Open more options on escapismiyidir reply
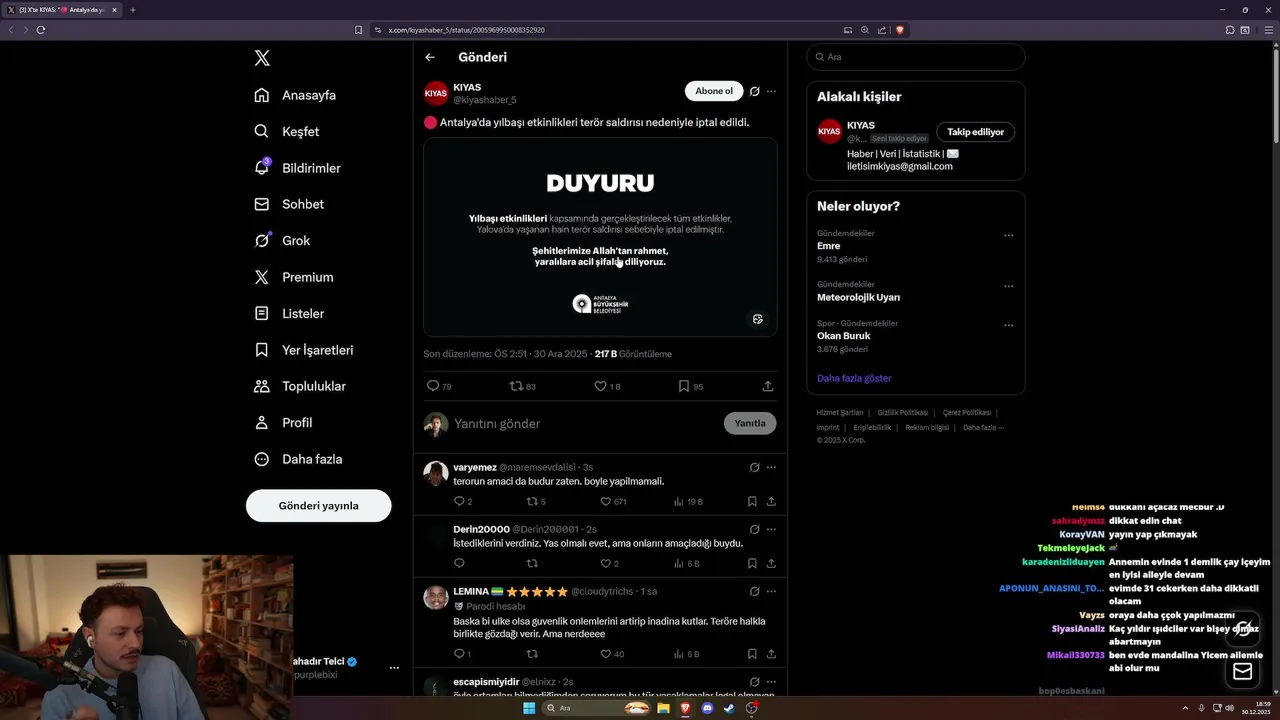 pyautogui.click(x=771, y=681)
